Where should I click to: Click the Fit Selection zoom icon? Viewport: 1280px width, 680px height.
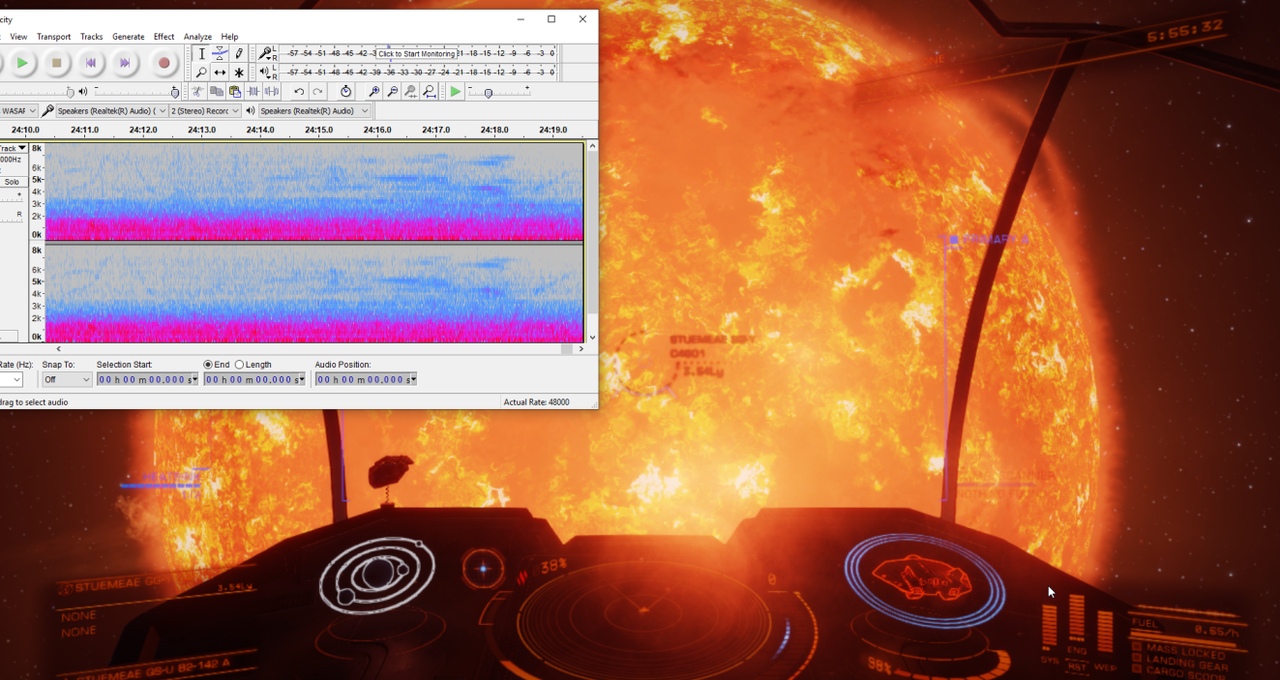coord(410,92)
